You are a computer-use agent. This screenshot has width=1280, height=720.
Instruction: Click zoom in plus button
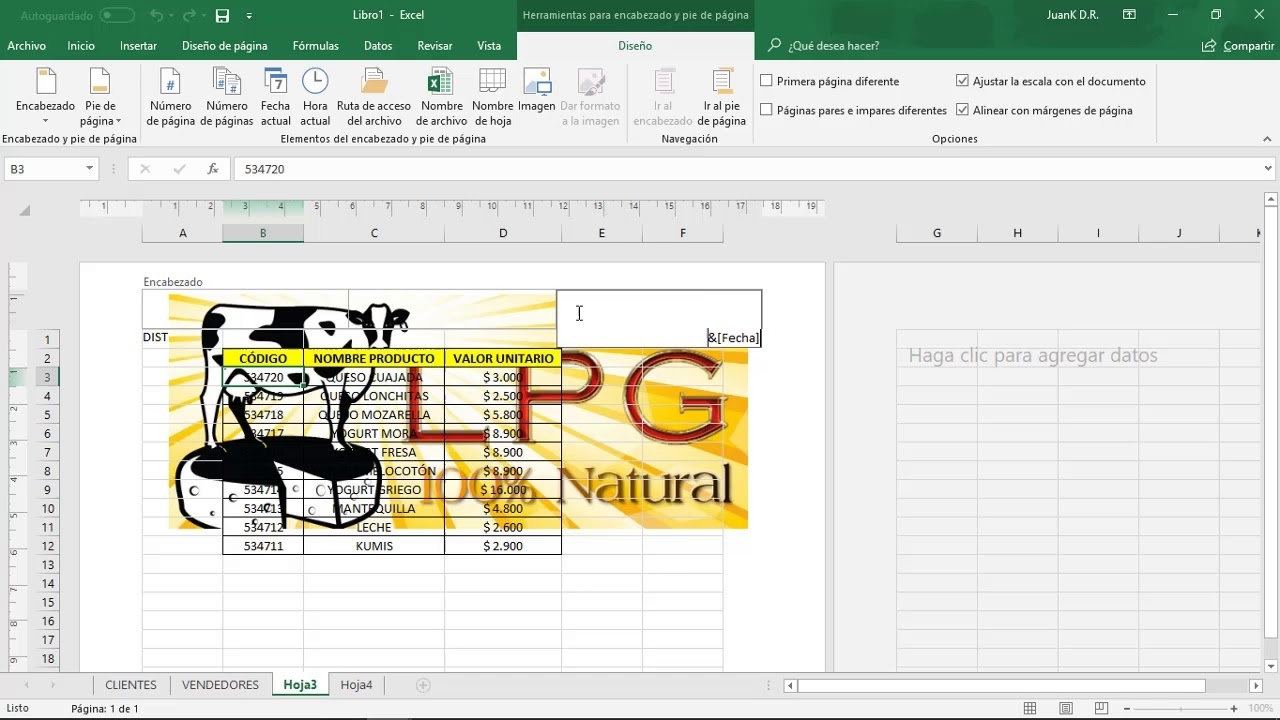point(1234,708)
